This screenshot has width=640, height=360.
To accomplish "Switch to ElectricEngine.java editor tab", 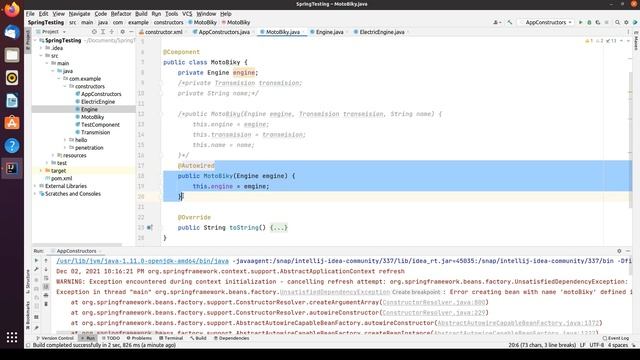I will 379,32.
